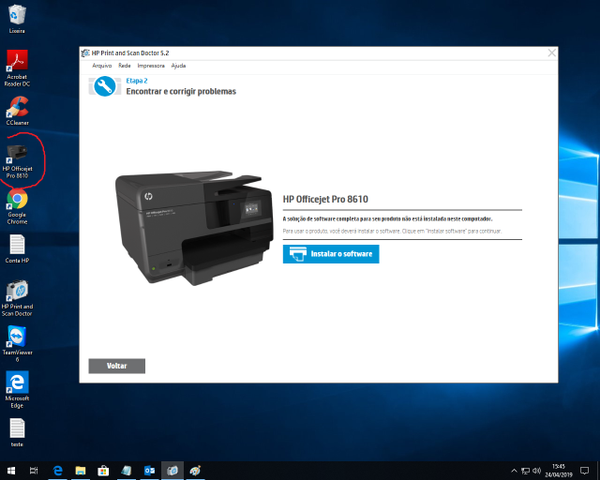
Task: Select the teste text file icon
Action: [17, 433]
